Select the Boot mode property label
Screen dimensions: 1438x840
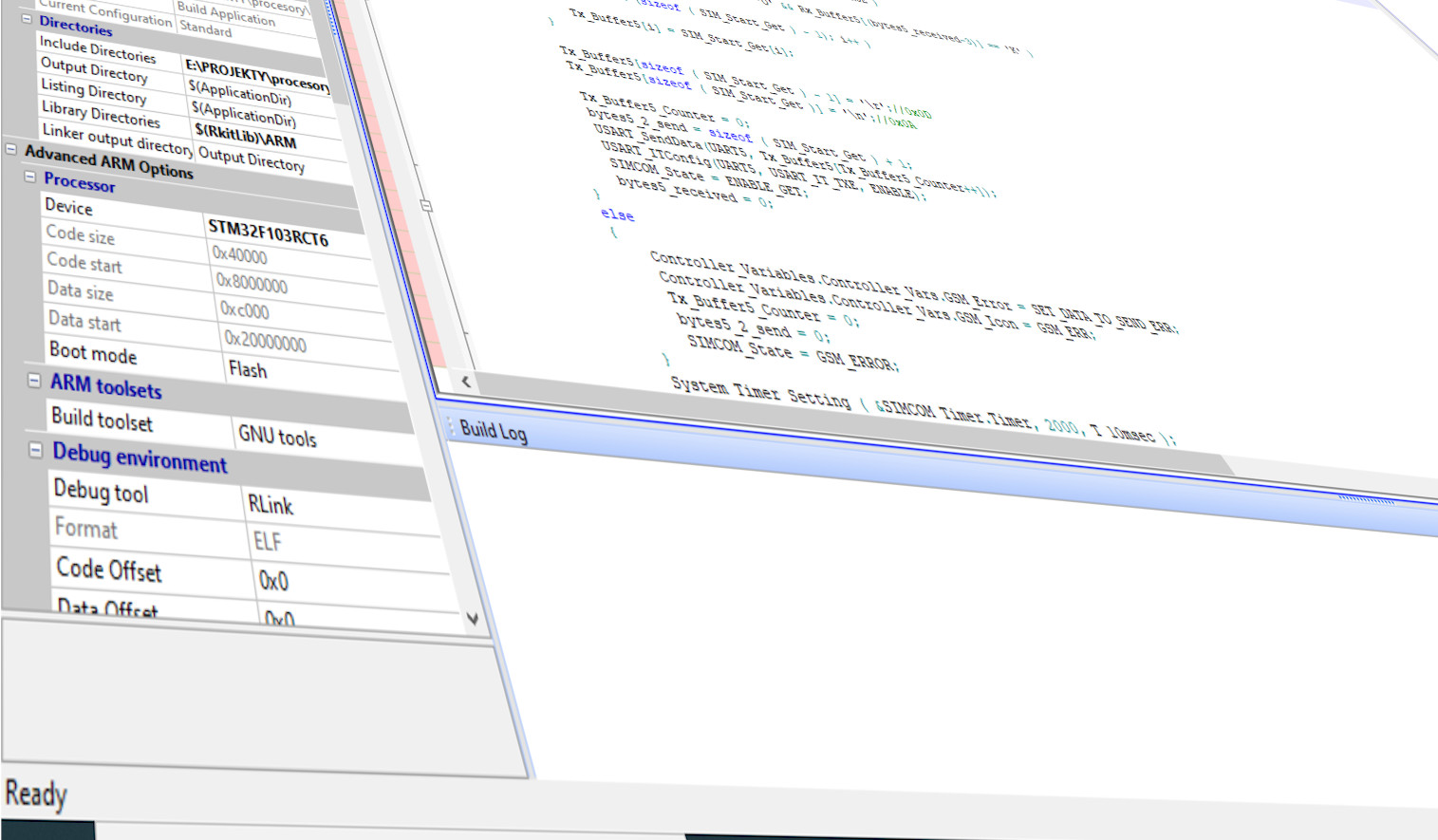[x=93, y=352]
